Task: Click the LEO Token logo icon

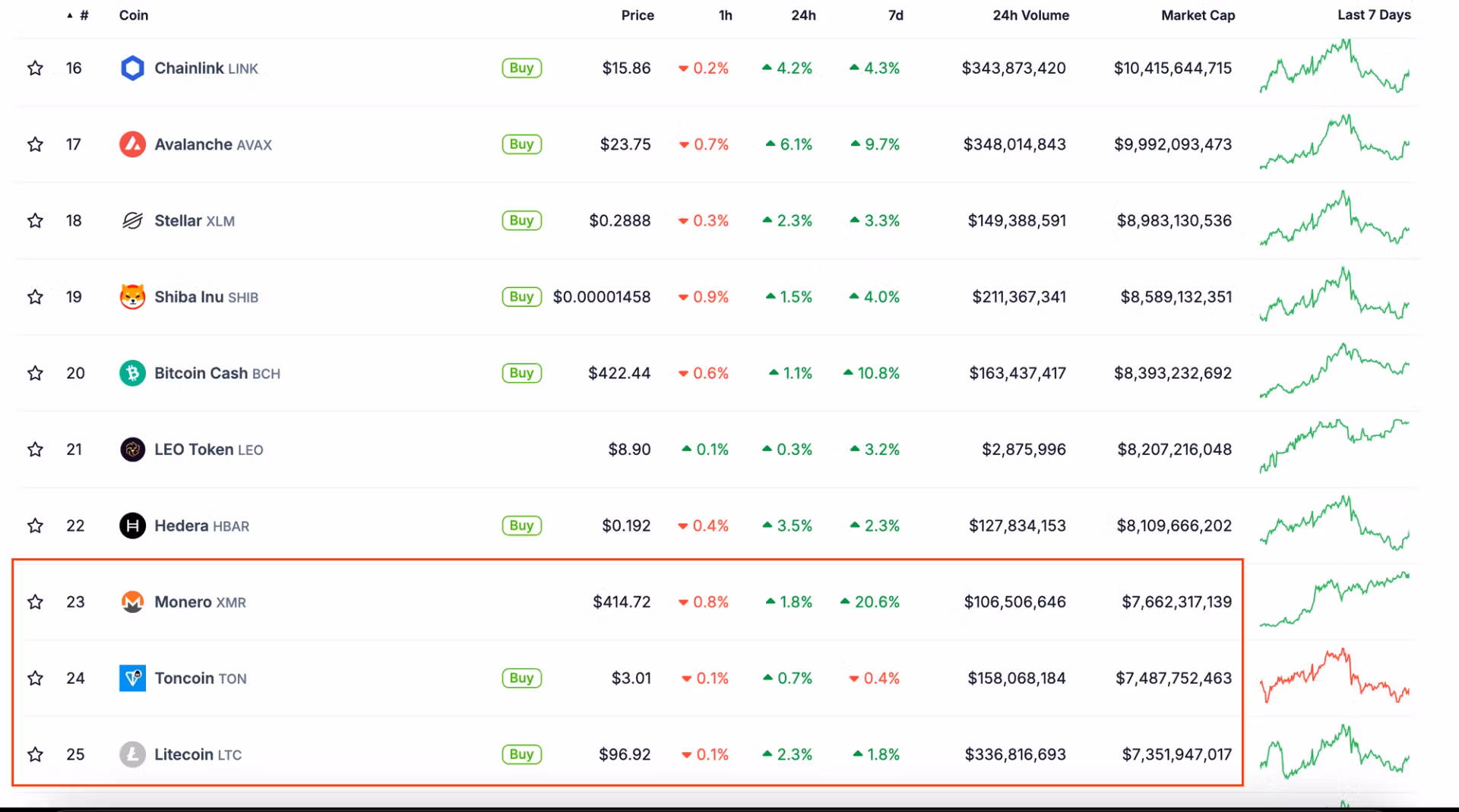Action: pyautogui.click(x=132, y=450)
